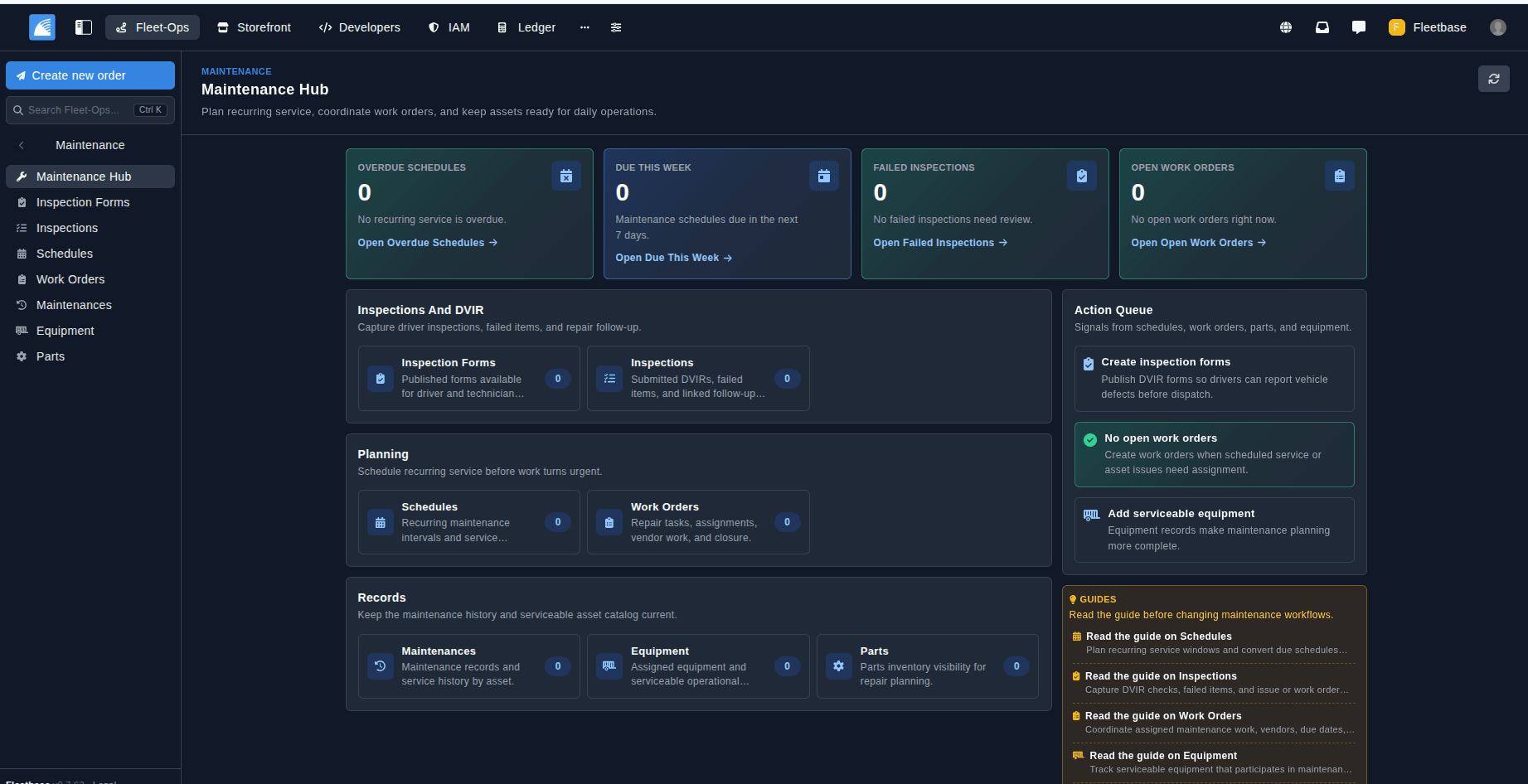The height and width of the screenshot is (784, 1528).
Task: Open Schedules in the sidebar
Action: click(90, 254)
